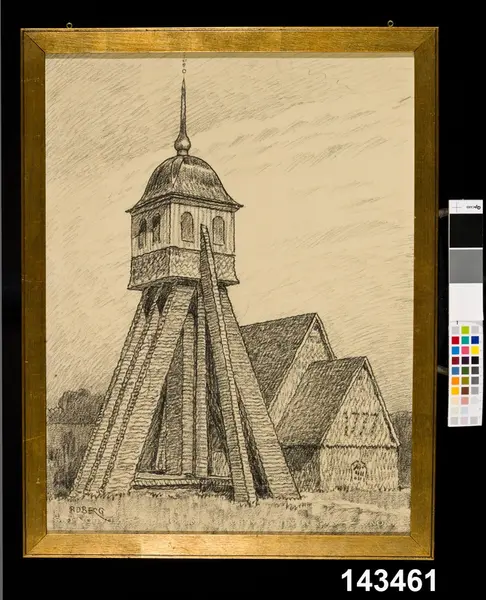486x600 pixels.
Task: Click the right hanging hook above frame
Action: point(390,23)
